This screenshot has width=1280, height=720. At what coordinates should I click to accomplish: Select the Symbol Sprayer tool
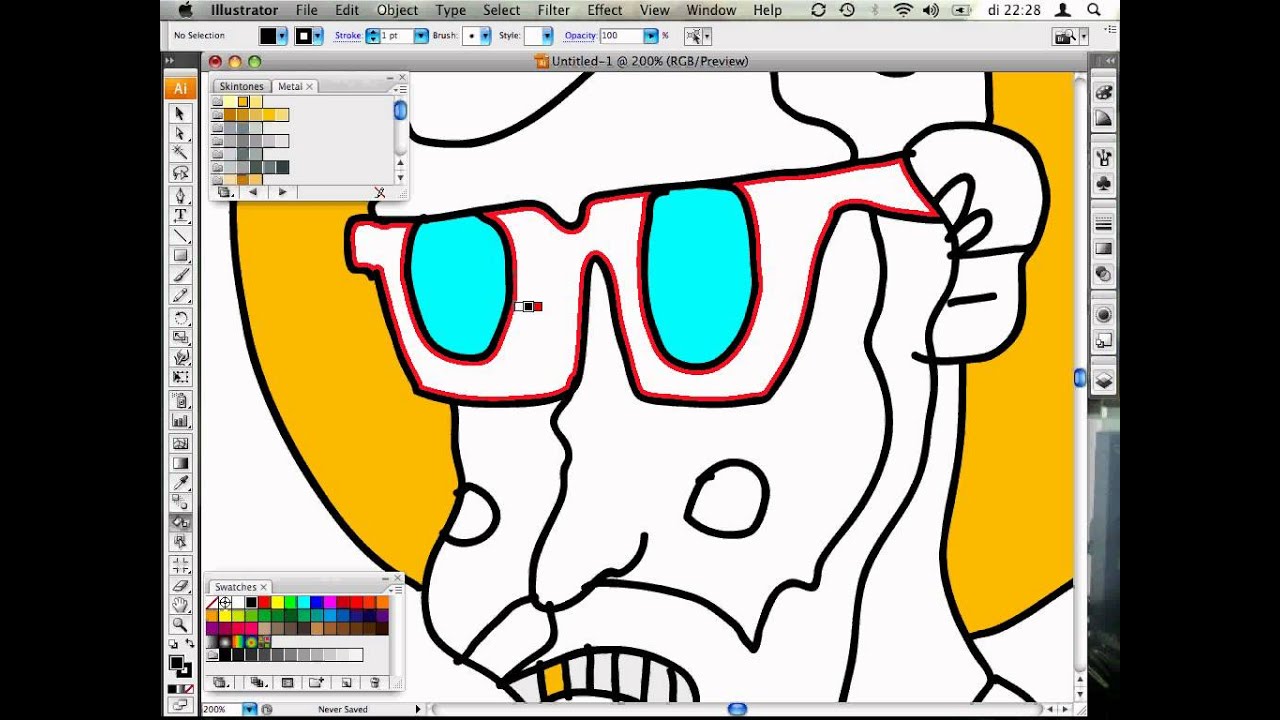point(181,401)
